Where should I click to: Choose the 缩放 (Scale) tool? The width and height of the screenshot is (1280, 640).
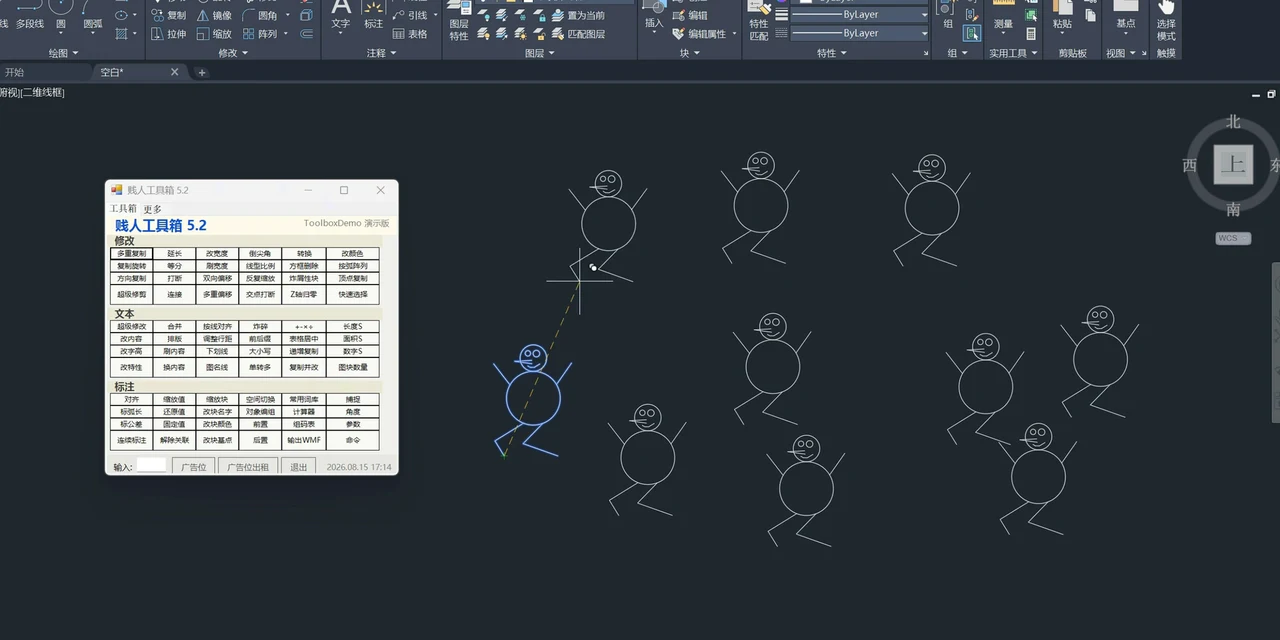tap(214, 33)
